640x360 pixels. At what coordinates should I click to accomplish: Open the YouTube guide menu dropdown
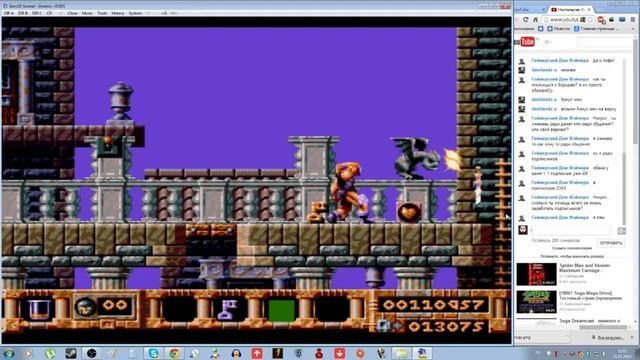pyautogui.click(x=547, y=42)
